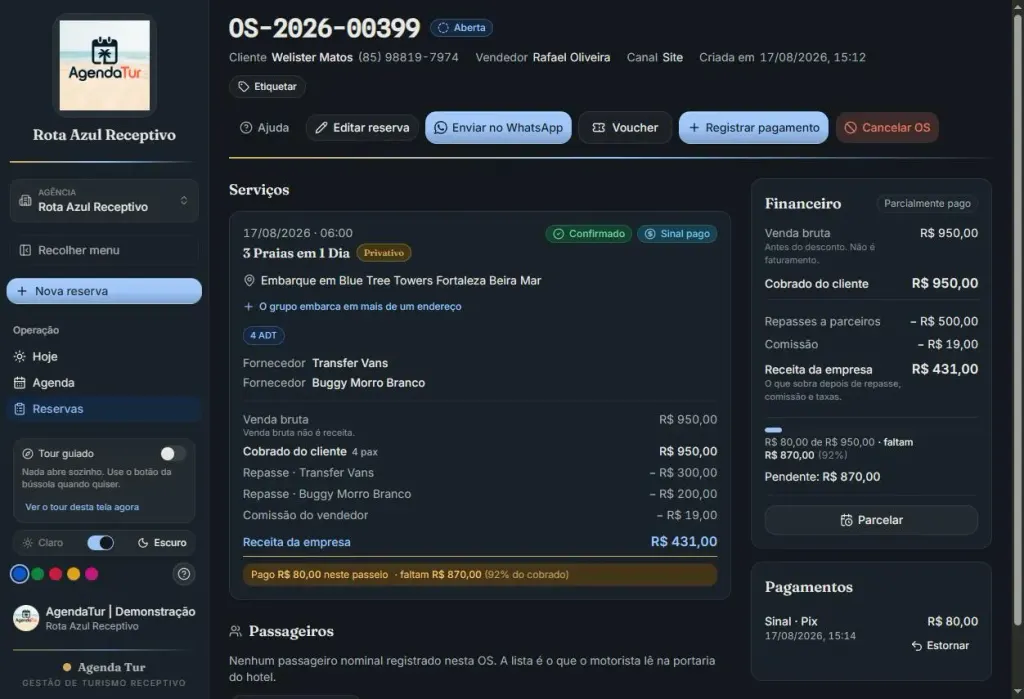Click the compass icon in Tour guiado
The image size is (1024, 699).
(27, 453)
